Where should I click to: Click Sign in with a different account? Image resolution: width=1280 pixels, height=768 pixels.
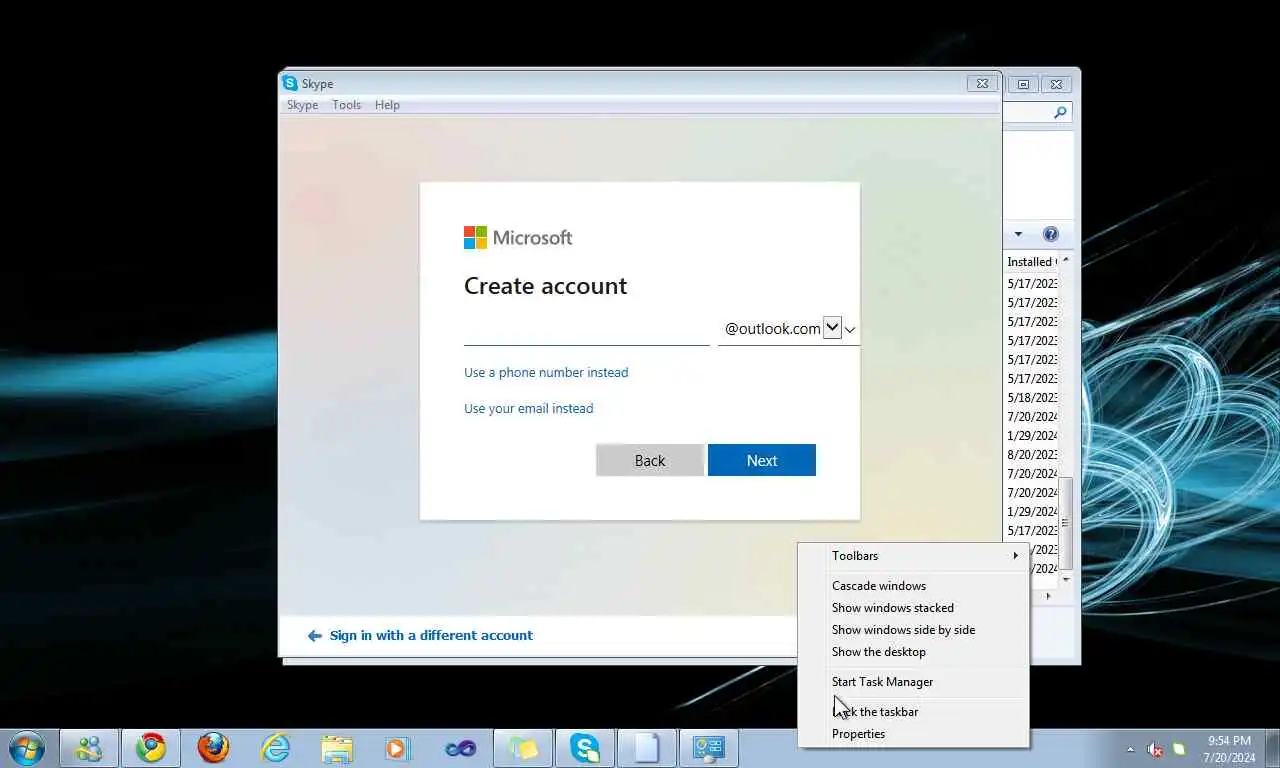tap(421, 635)
